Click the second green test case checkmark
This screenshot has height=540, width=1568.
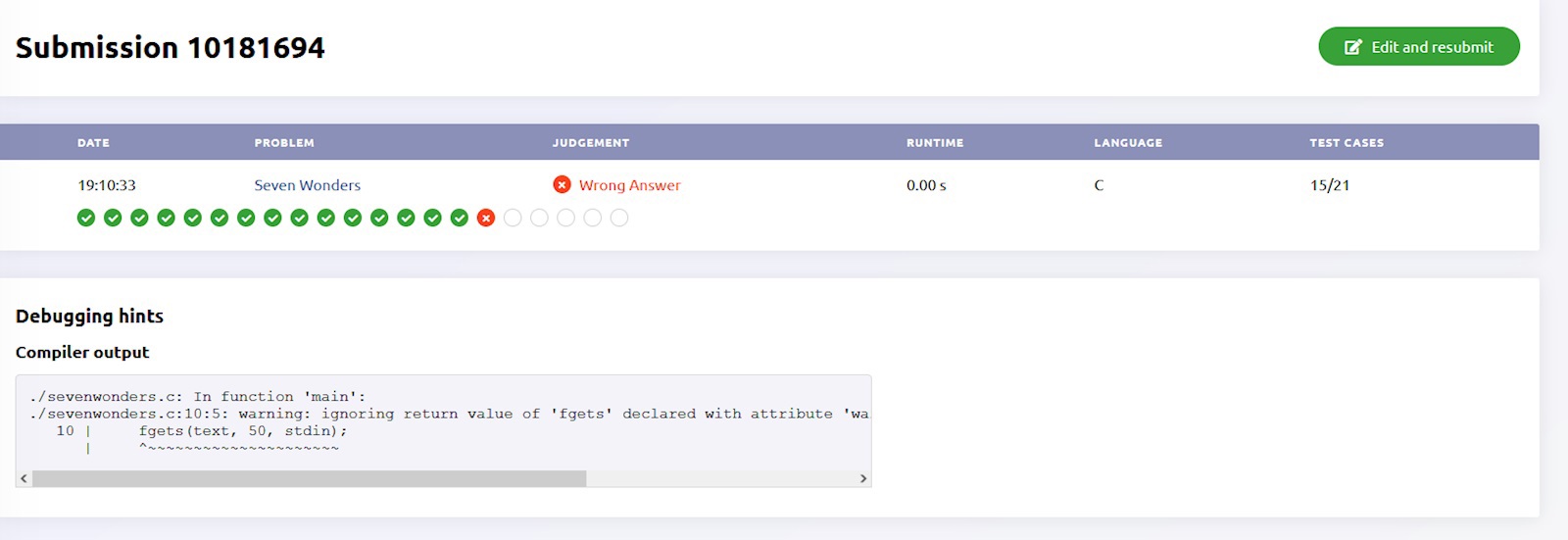click(x=113, y=218)
